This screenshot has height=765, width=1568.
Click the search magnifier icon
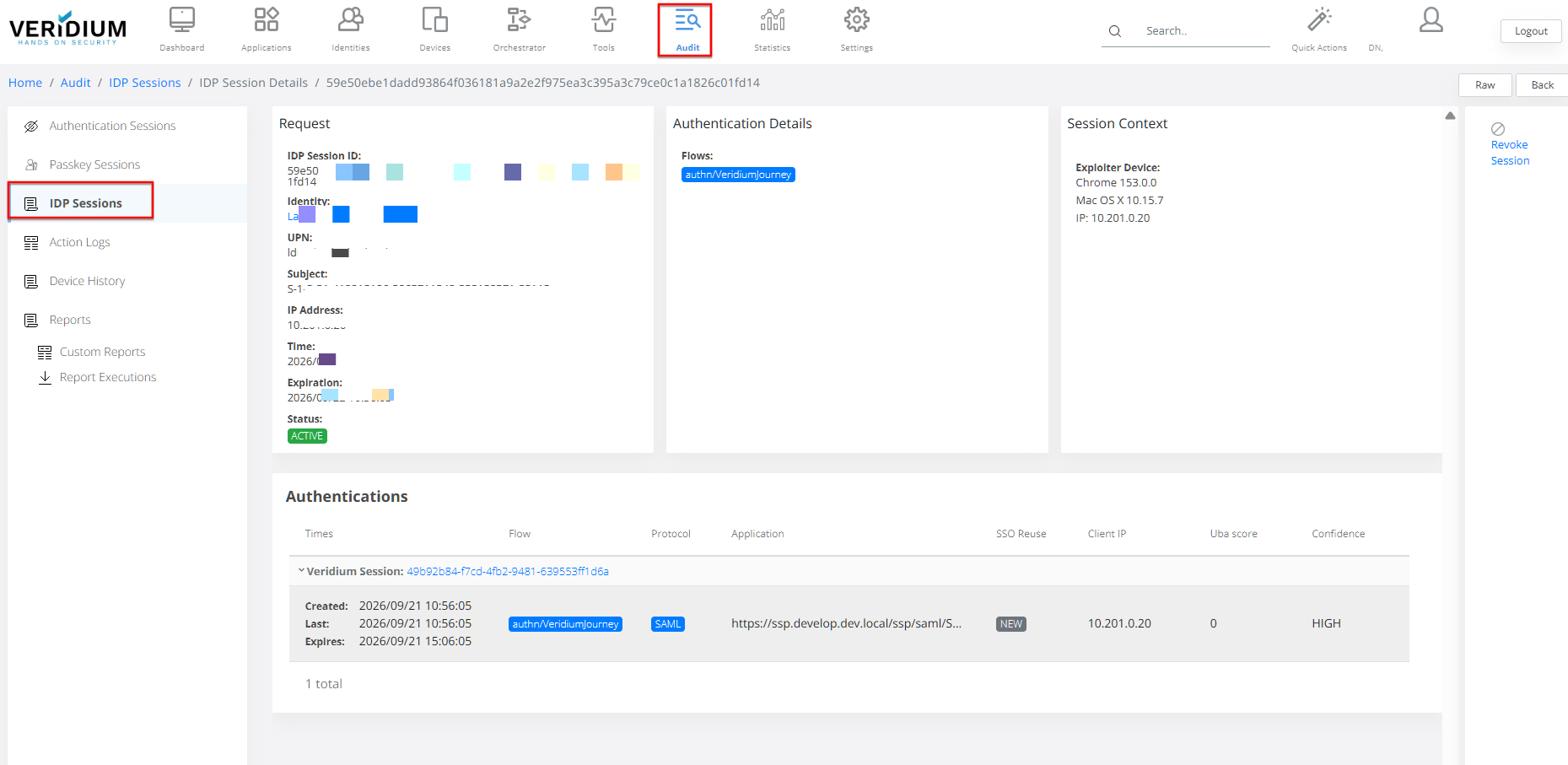1115,31
